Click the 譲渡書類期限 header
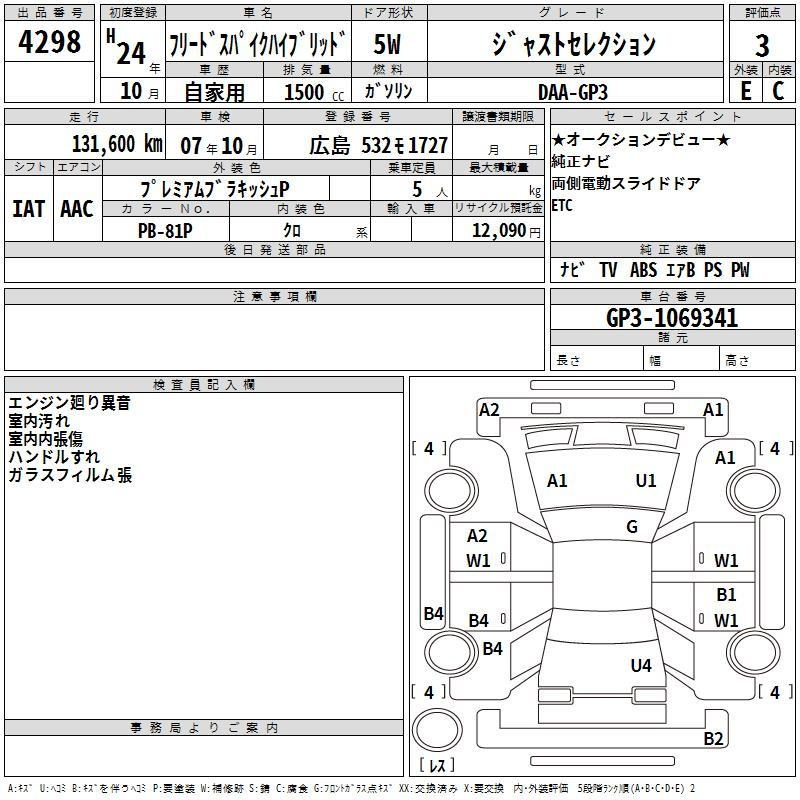Viewport: 800px width, 800px height. [x=498, y=116]
